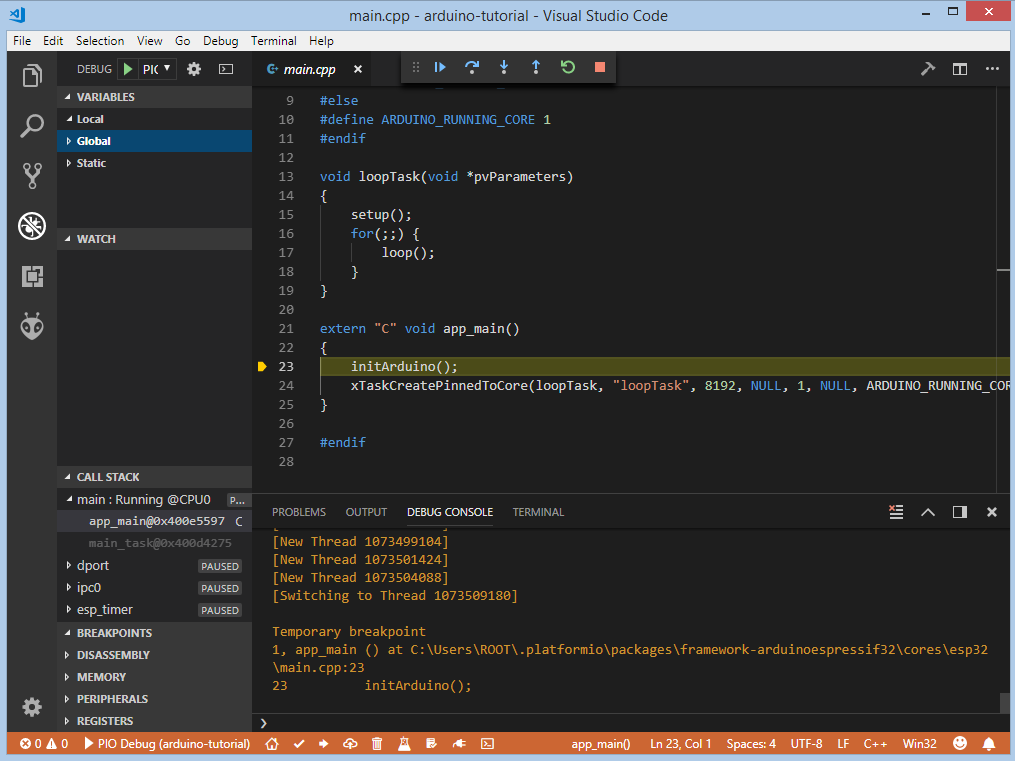This screenshot has height=761, width=1015.
Task: Switch to the PROBLEMS tab
Action: [299, 512]
